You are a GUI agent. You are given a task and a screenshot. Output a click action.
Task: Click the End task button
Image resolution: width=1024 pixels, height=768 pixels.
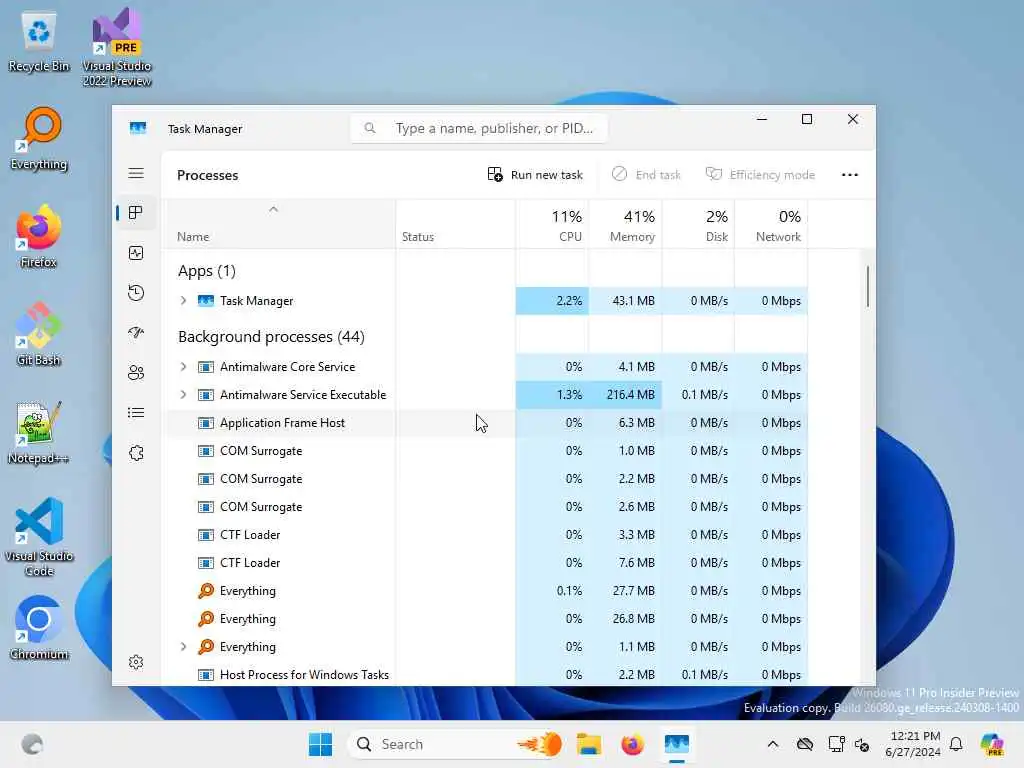coord(646,175)
